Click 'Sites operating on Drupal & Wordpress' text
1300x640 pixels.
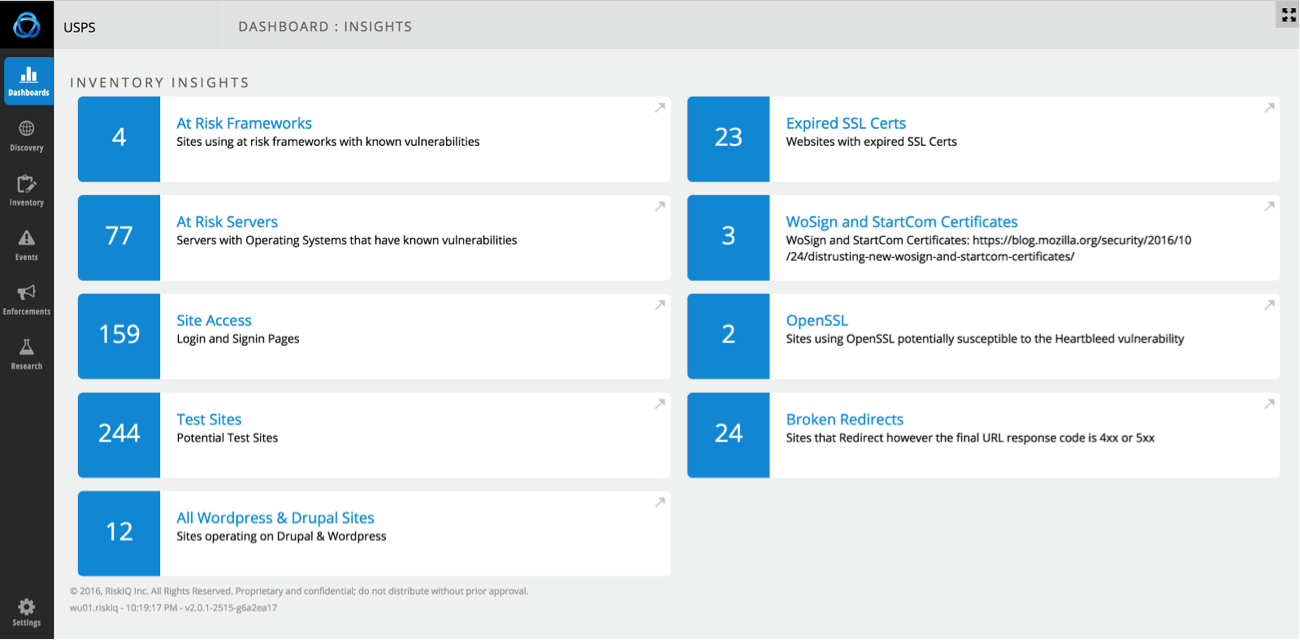[x=281, y=537]
